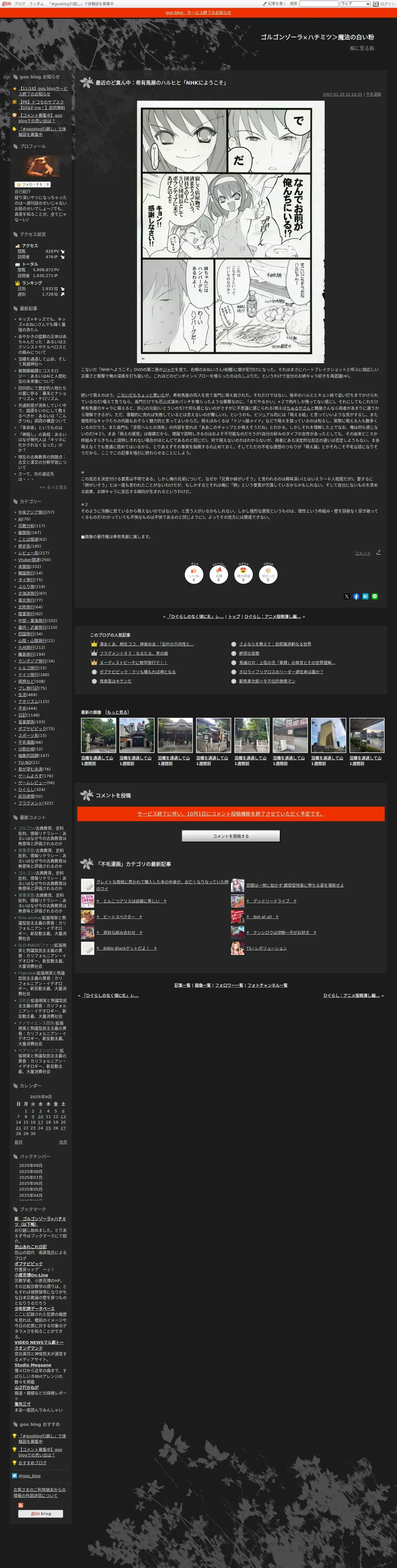Open the comment-feature termination notice link
The height and width of the screenshot is (1568, 397).
231,814
